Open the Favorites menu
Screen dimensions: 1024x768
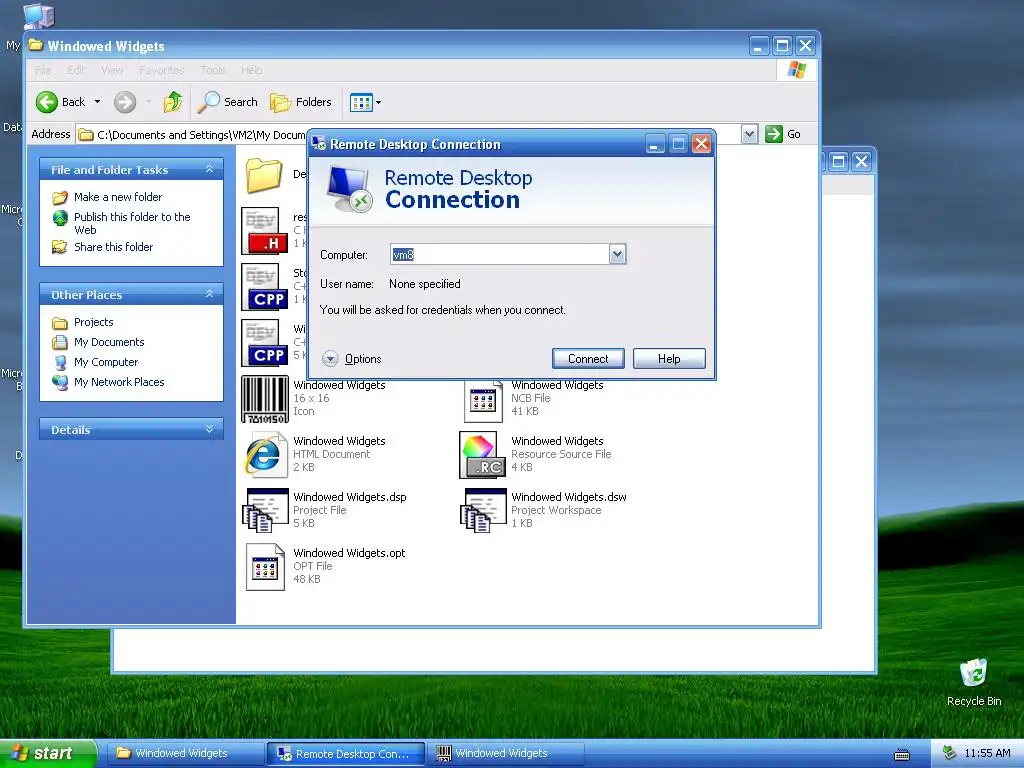point(161,70)
